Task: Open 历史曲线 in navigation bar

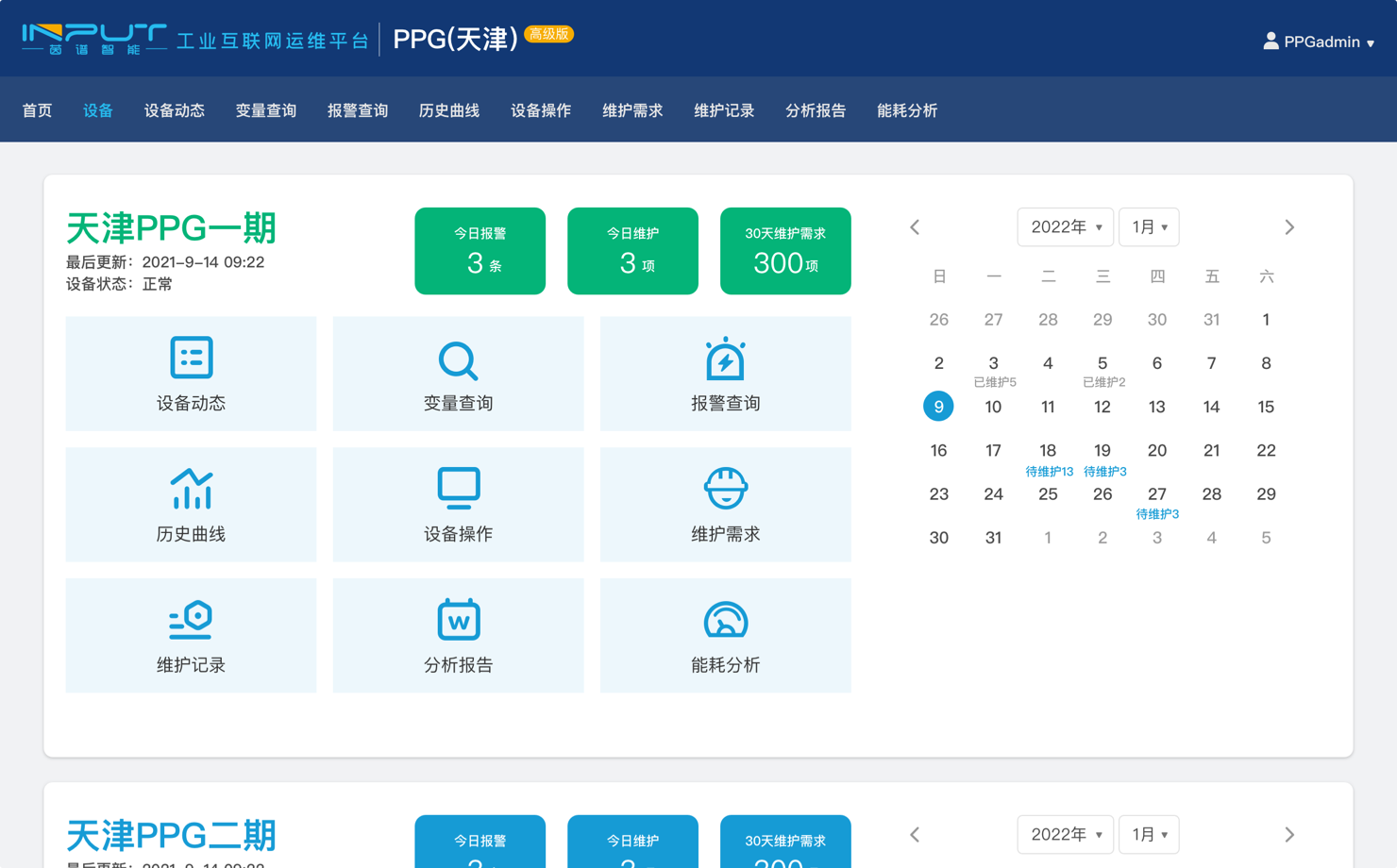Action: [x=449, y=110]
